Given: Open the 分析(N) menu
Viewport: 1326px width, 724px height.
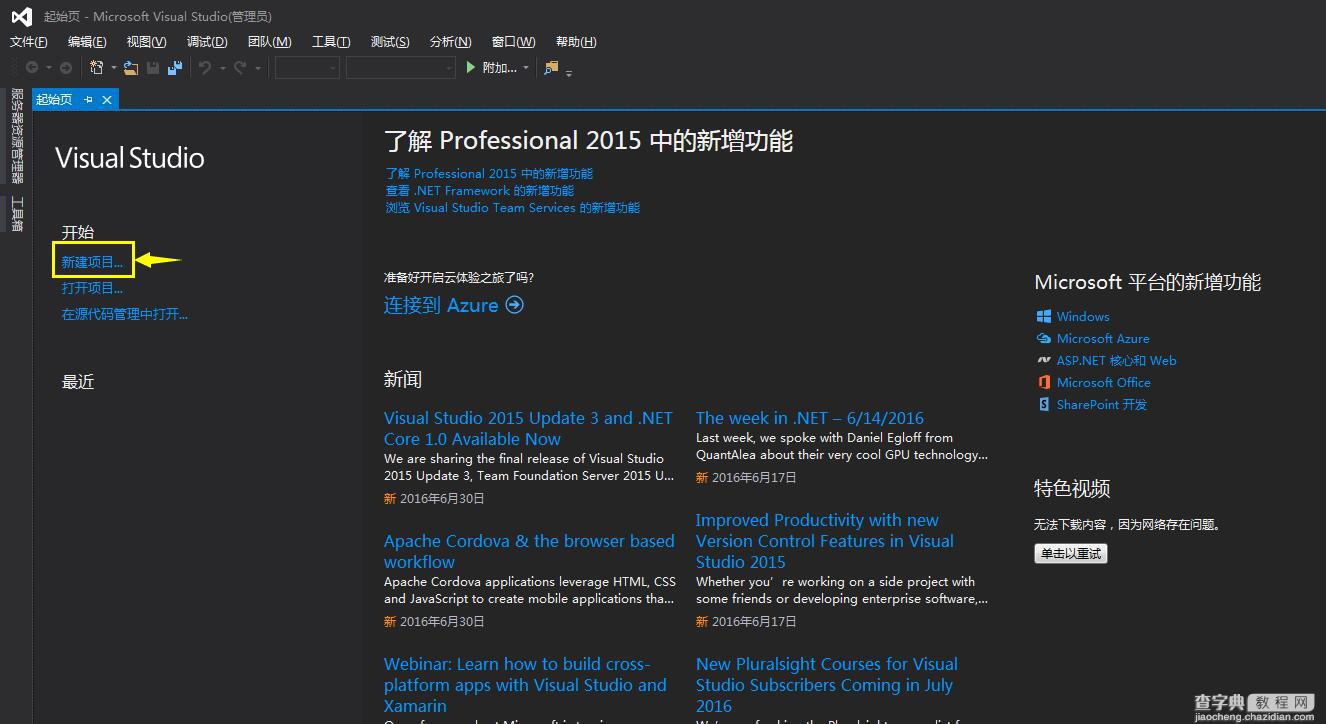Looking at the screenshot, I should pyautogui.click(x=450, y=42).
